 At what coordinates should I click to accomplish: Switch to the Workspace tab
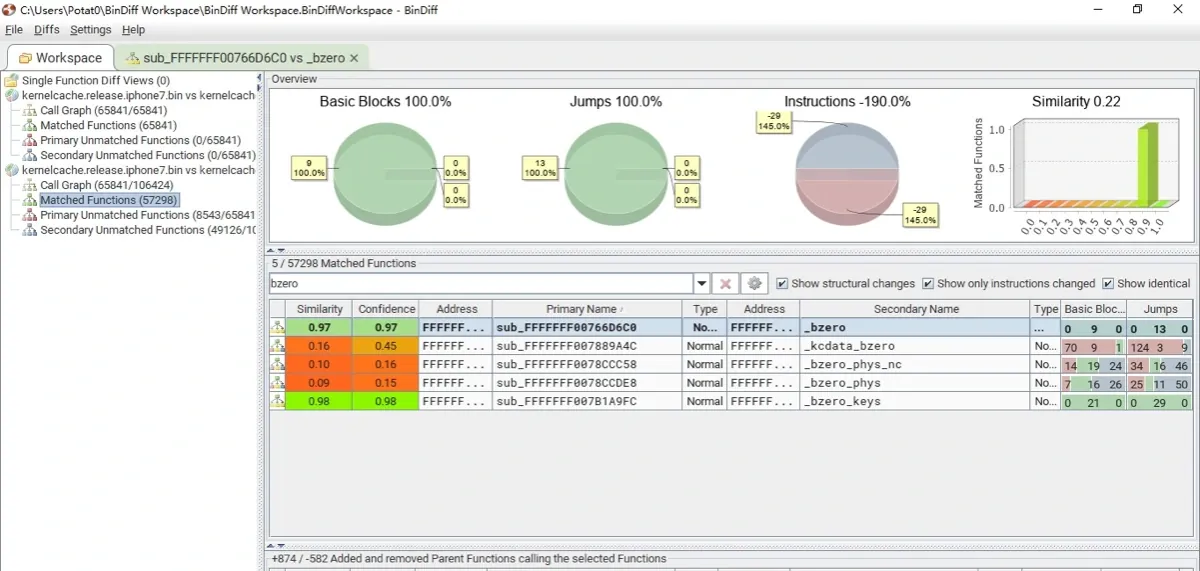pos(60,57)
